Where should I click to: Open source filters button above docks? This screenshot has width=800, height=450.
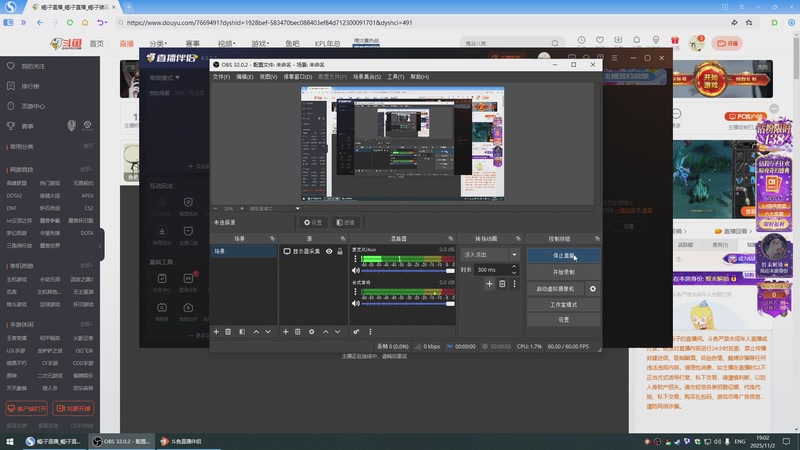coord(345,222)
